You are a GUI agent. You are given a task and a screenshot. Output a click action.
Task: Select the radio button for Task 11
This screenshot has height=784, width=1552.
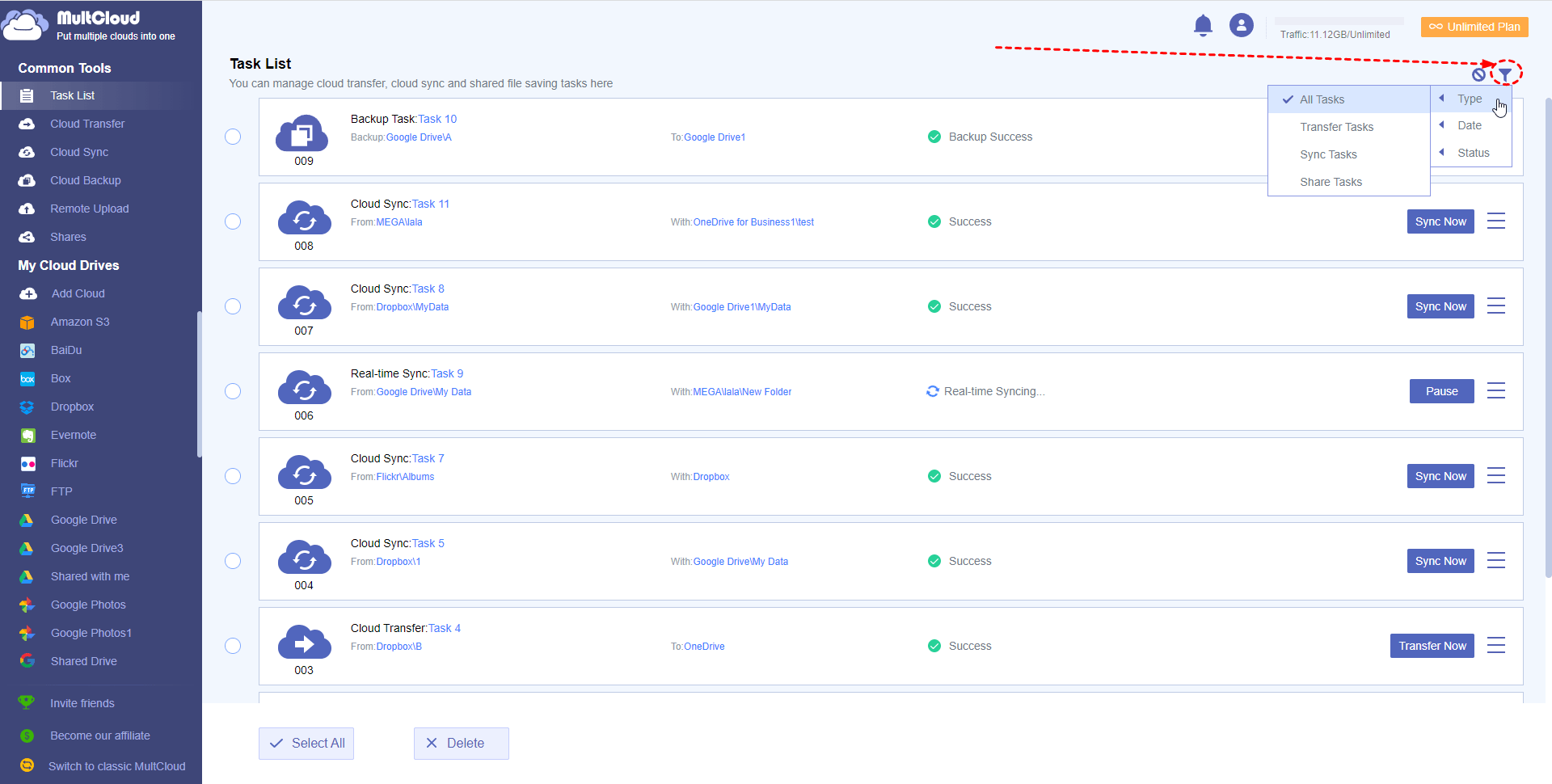coord(233,221)
